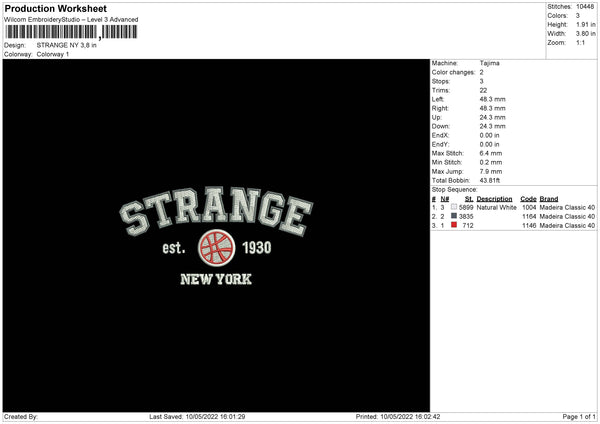Click the Trims value '22'

(x=483, y=90)
